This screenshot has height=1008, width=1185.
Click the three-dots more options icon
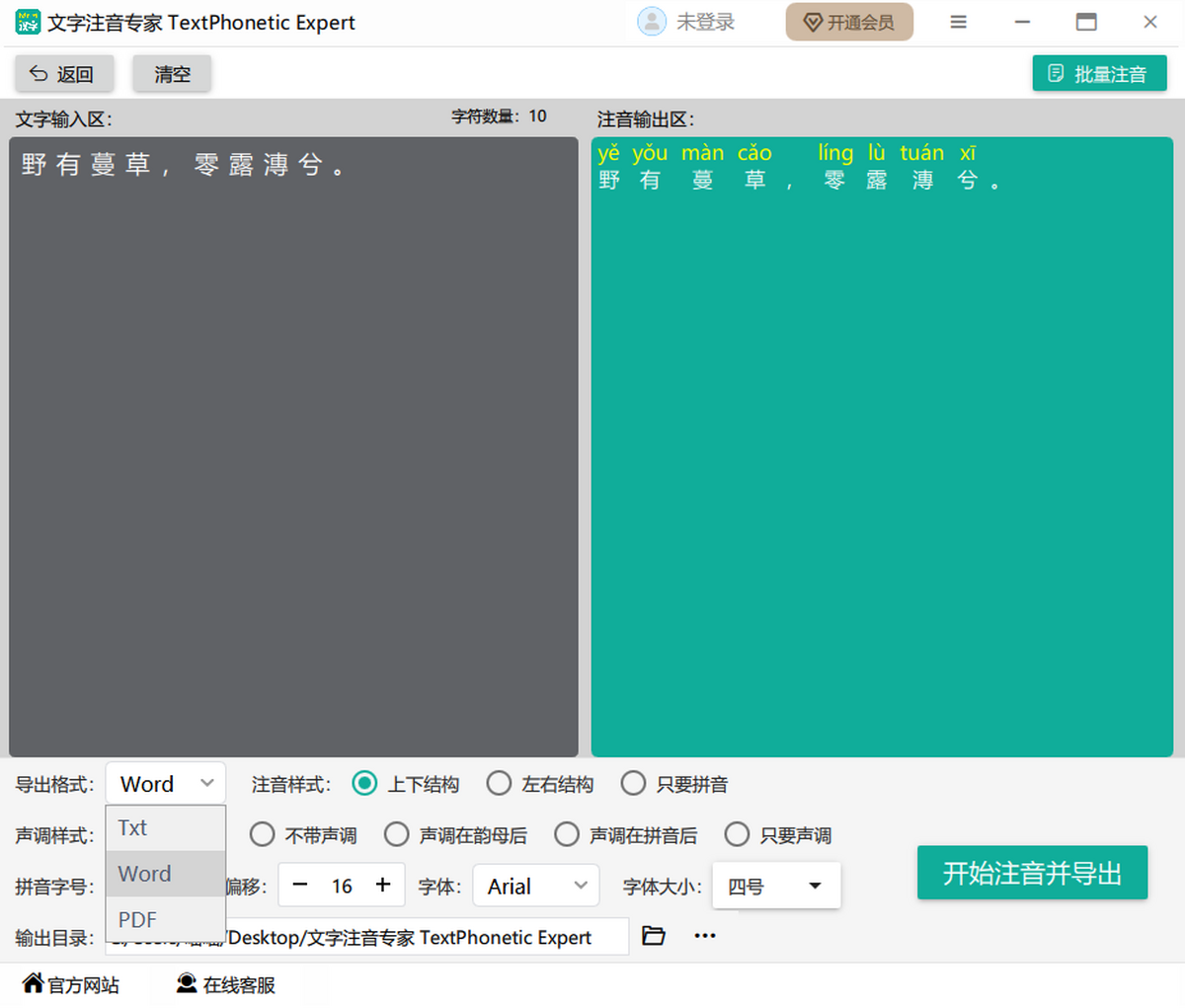705,936
